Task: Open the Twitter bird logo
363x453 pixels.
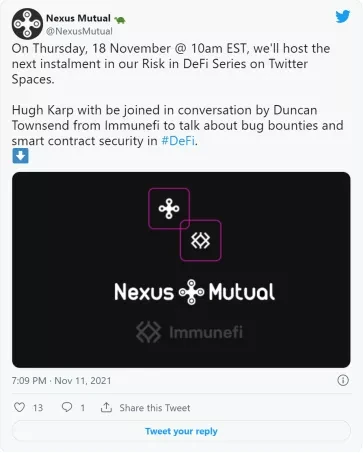Action: (343, 16)
